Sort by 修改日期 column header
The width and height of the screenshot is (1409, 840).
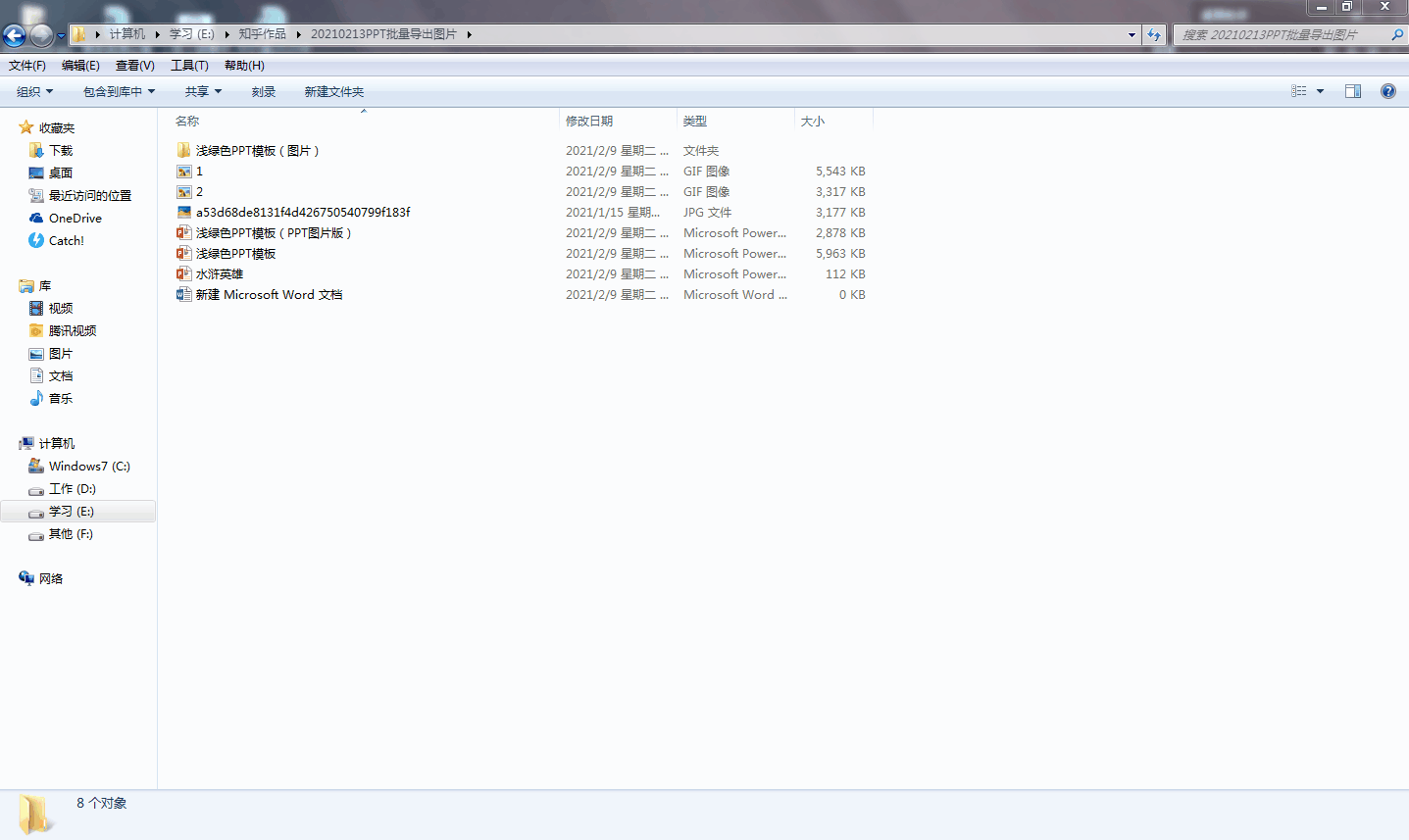[x=589, y=122]
